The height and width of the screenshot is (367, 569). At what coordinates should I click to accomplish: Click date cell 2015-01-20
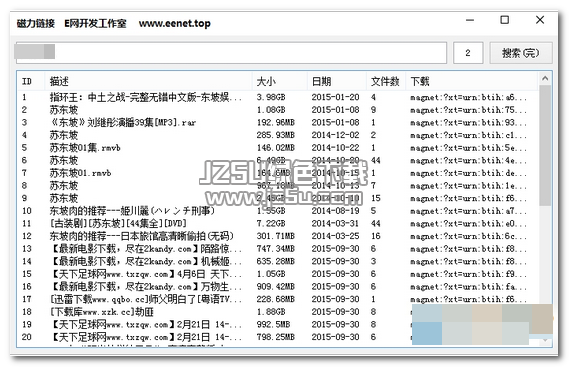(335, 97)
